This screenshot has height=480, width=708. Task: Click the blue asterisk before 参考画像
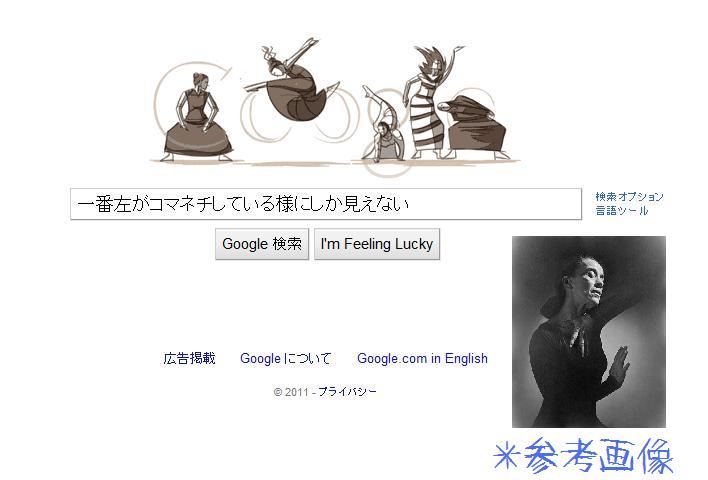click(507, 456)
